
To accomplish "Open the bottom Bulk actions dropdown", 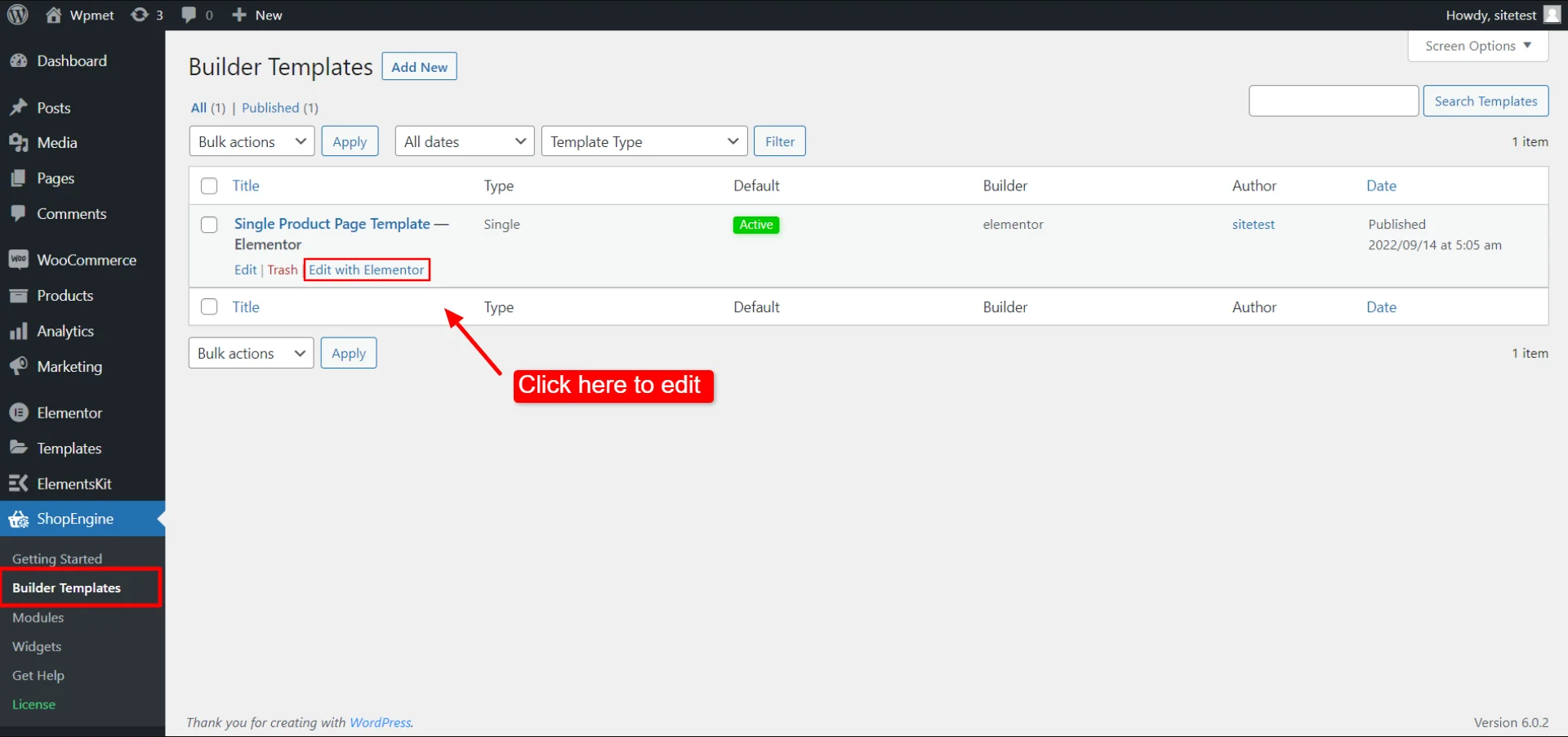I will coord(251,353).
